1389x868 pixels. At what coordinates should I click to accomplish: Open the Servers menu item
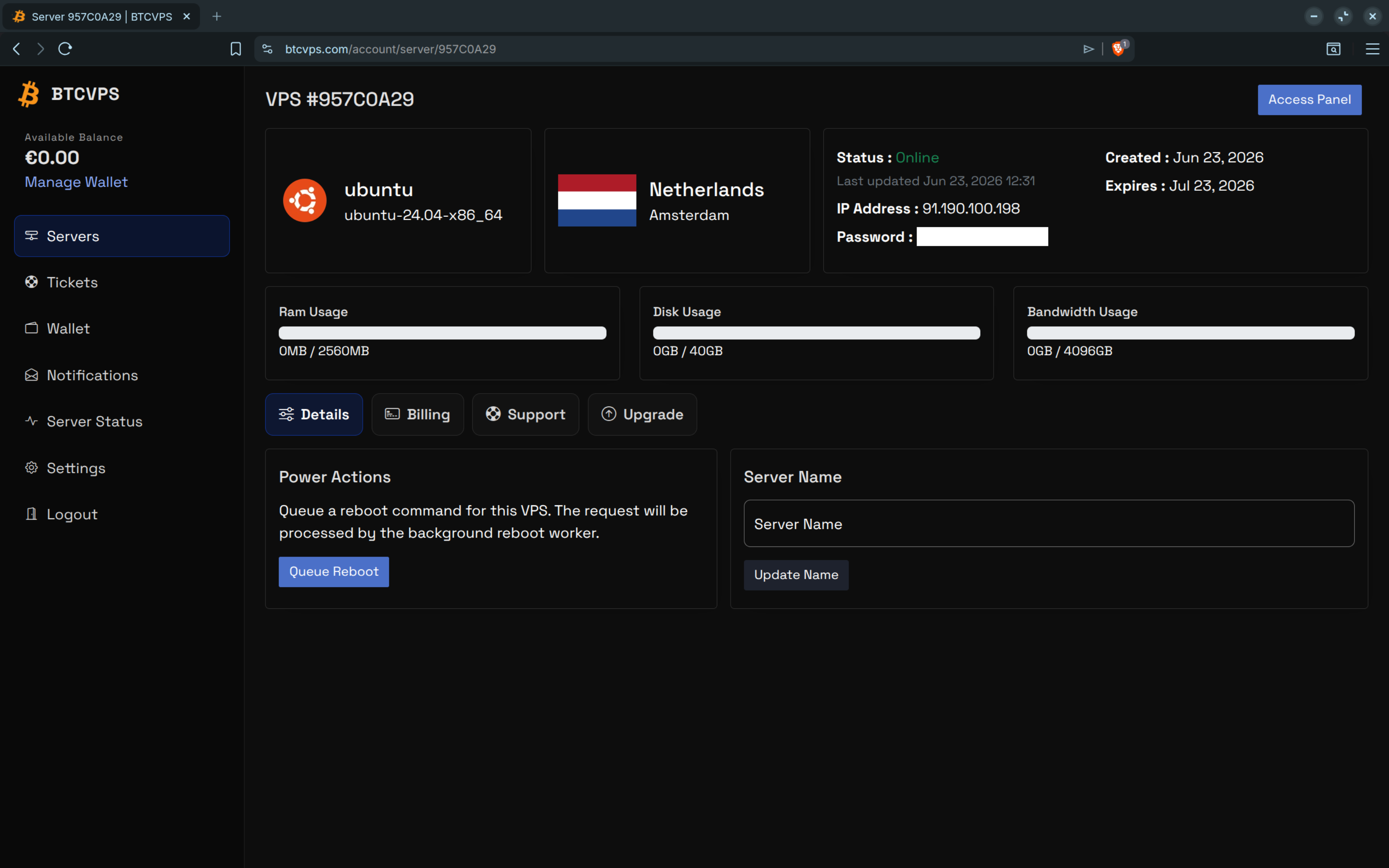[x=122, y=236]
